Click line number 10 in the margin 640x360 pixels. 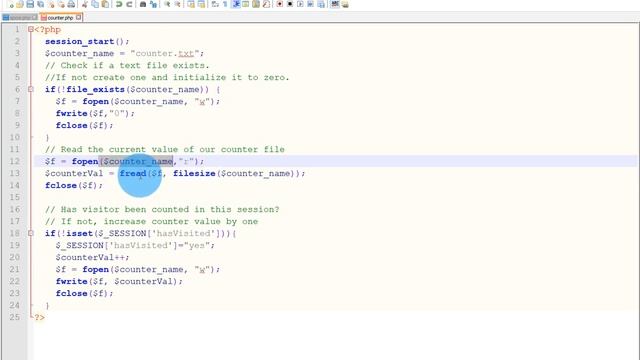click(x=15, y=138)
